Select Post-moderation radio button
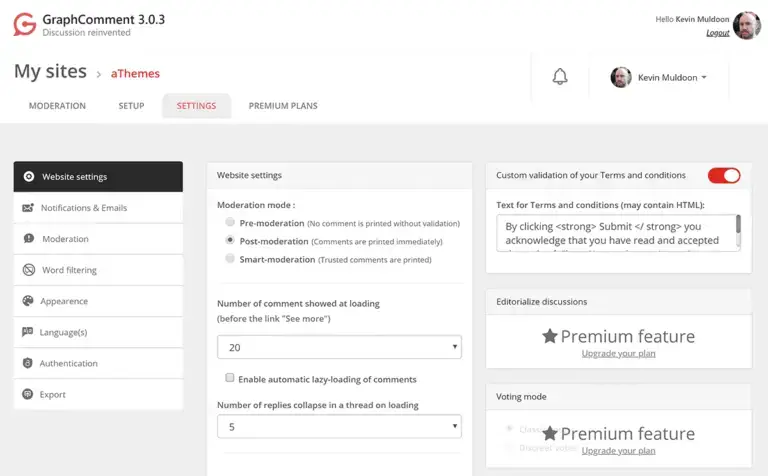The height and width of the screenshot is (476, 768). click(x=230, y=240)
